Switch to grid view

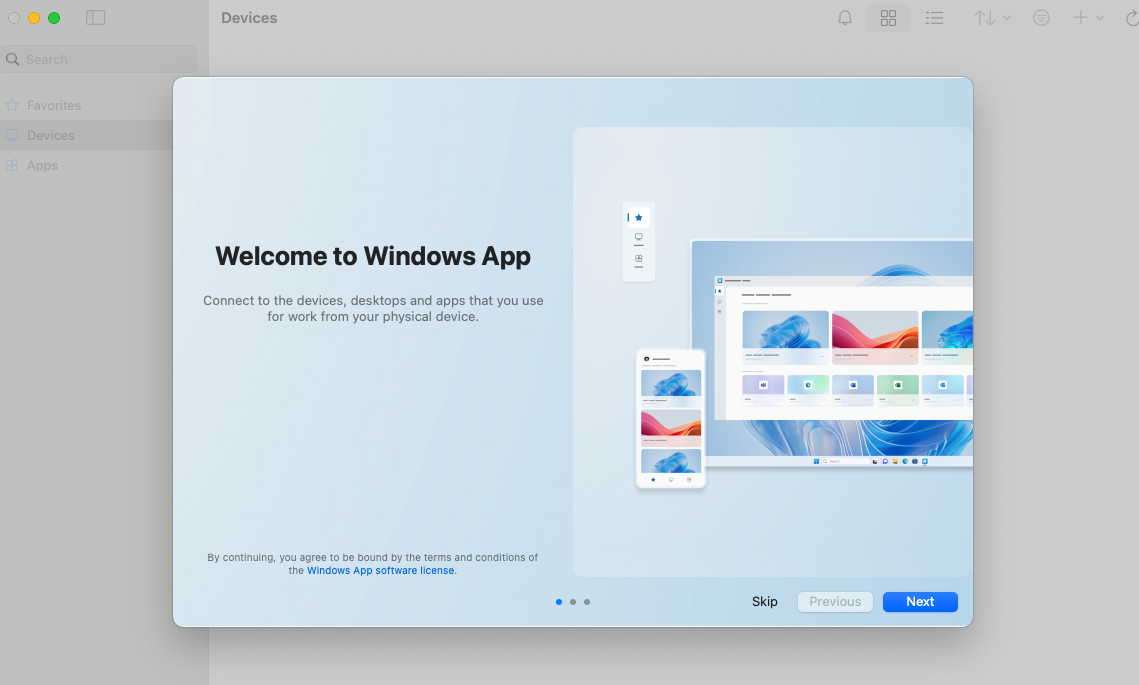coord(888,17)
